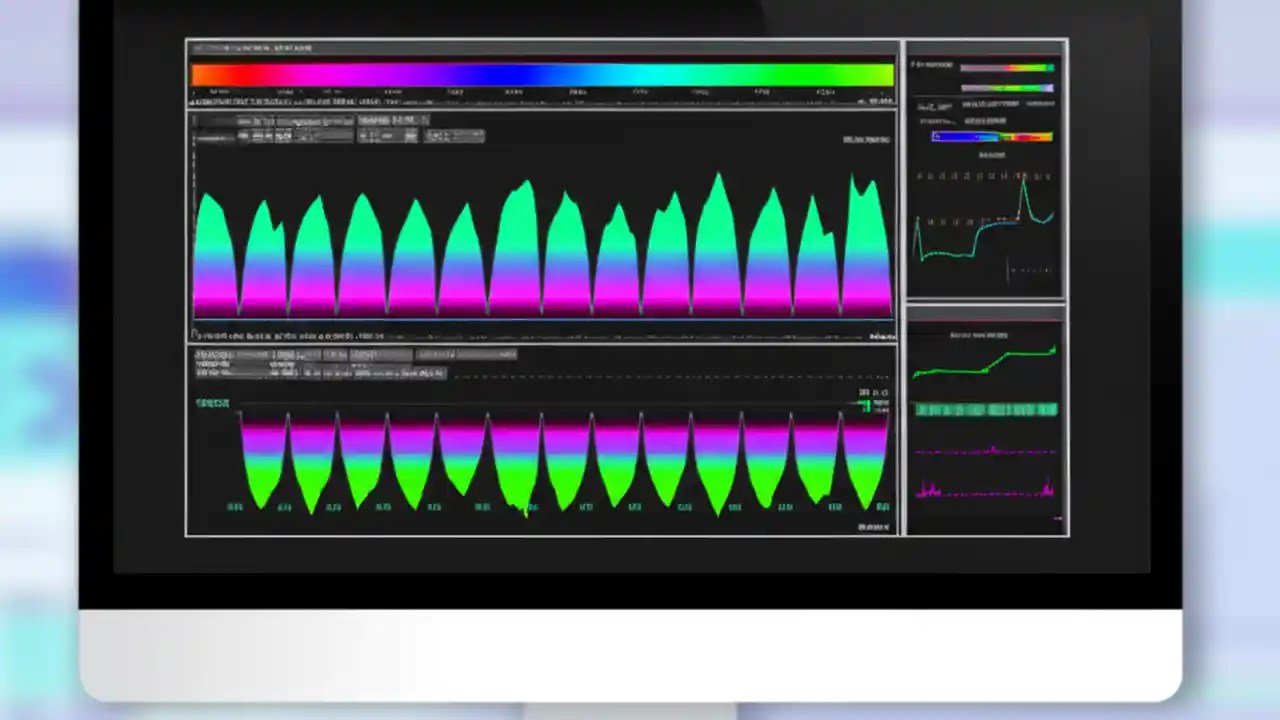Click the settings icon at the toolbar's right group
Screen dimensions: 1280x720
455,136
